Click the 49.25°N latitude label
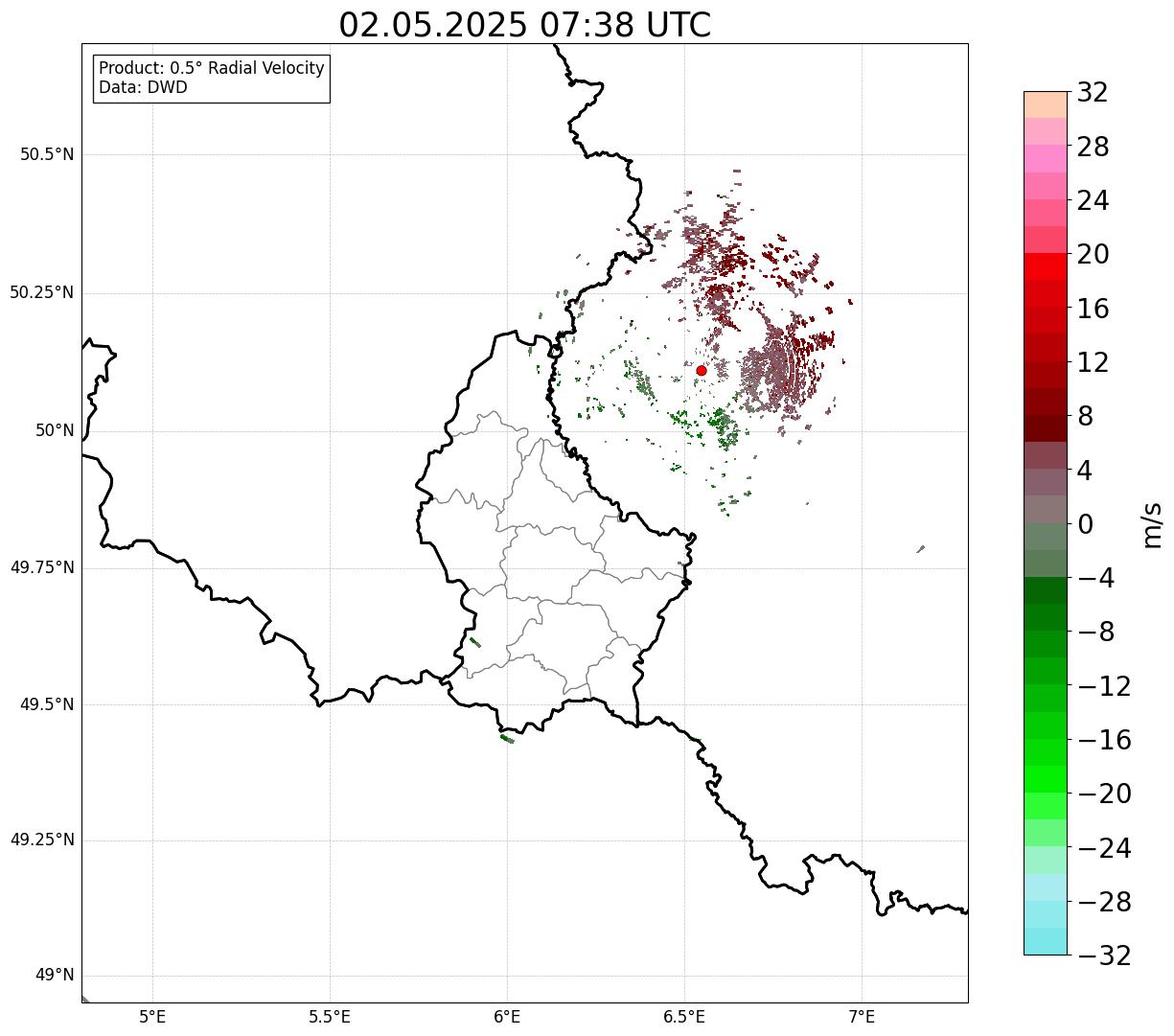The height and width of the screenshot is (1036, 1174). 42,840
